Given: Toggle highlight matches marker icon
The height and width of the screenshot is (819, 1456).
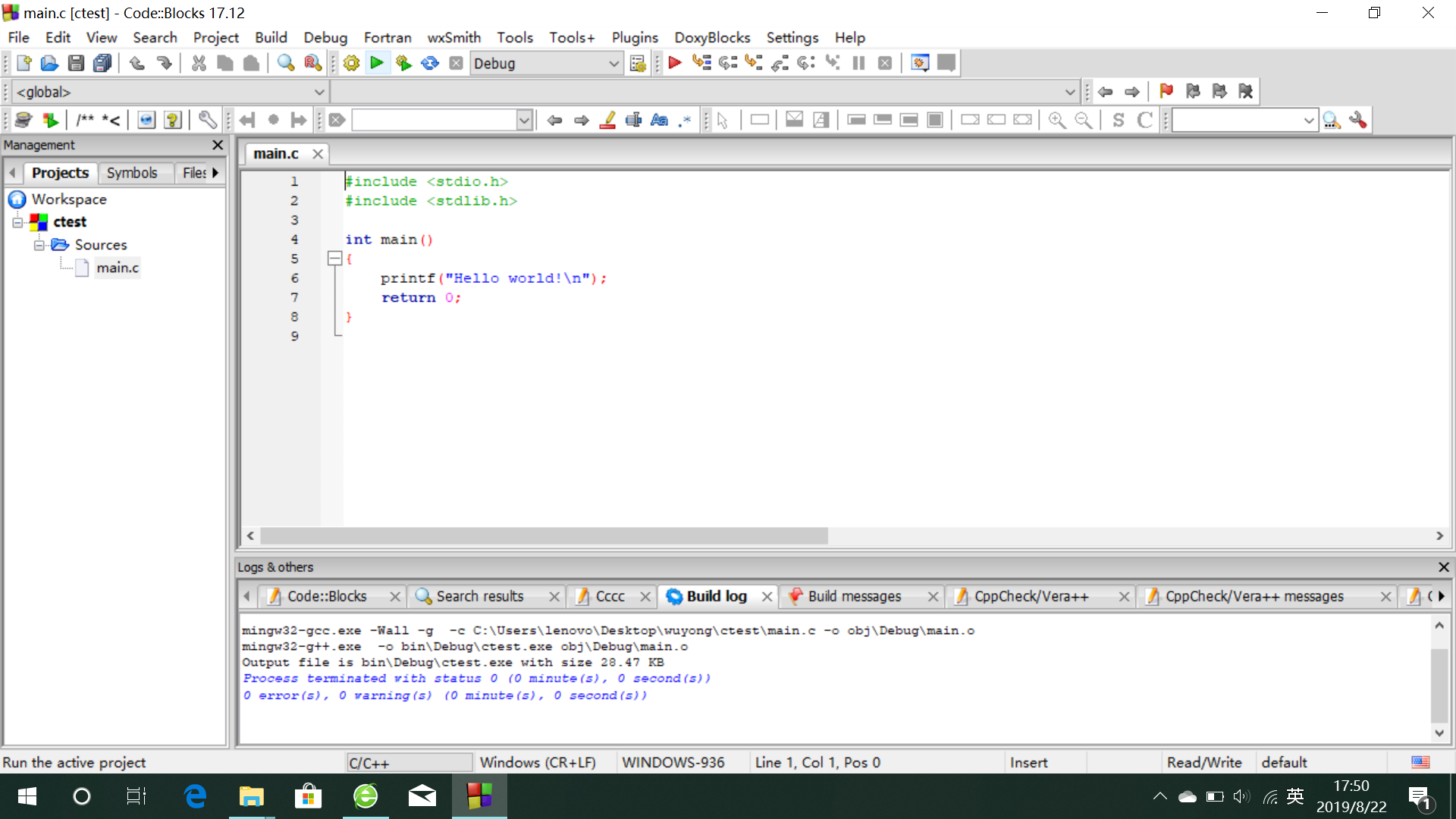Looking at the screenshot, I should pos(607,120).
